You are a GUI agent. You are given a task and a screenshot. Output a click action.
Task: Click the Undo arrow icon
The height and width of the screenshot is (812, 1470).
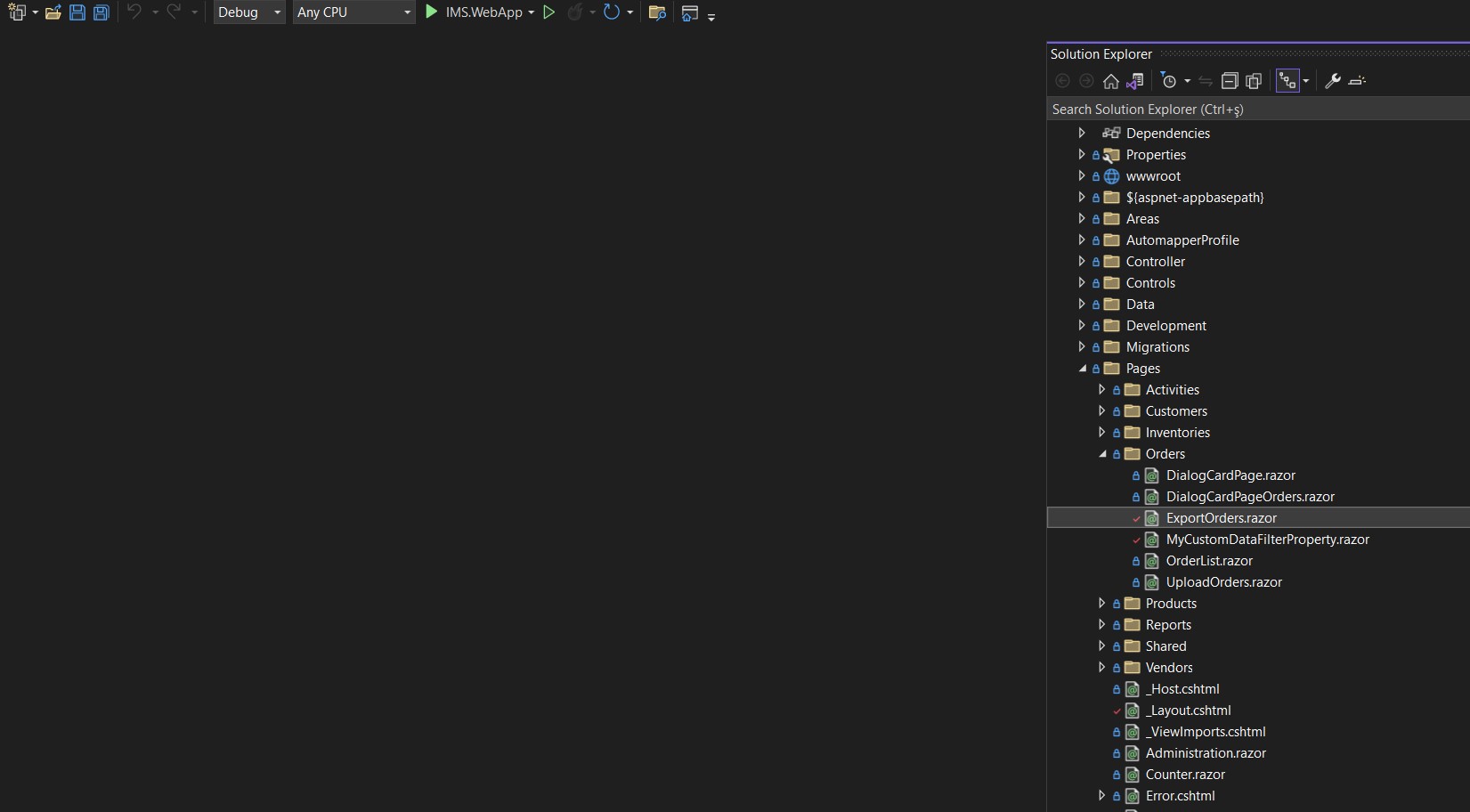134,12
